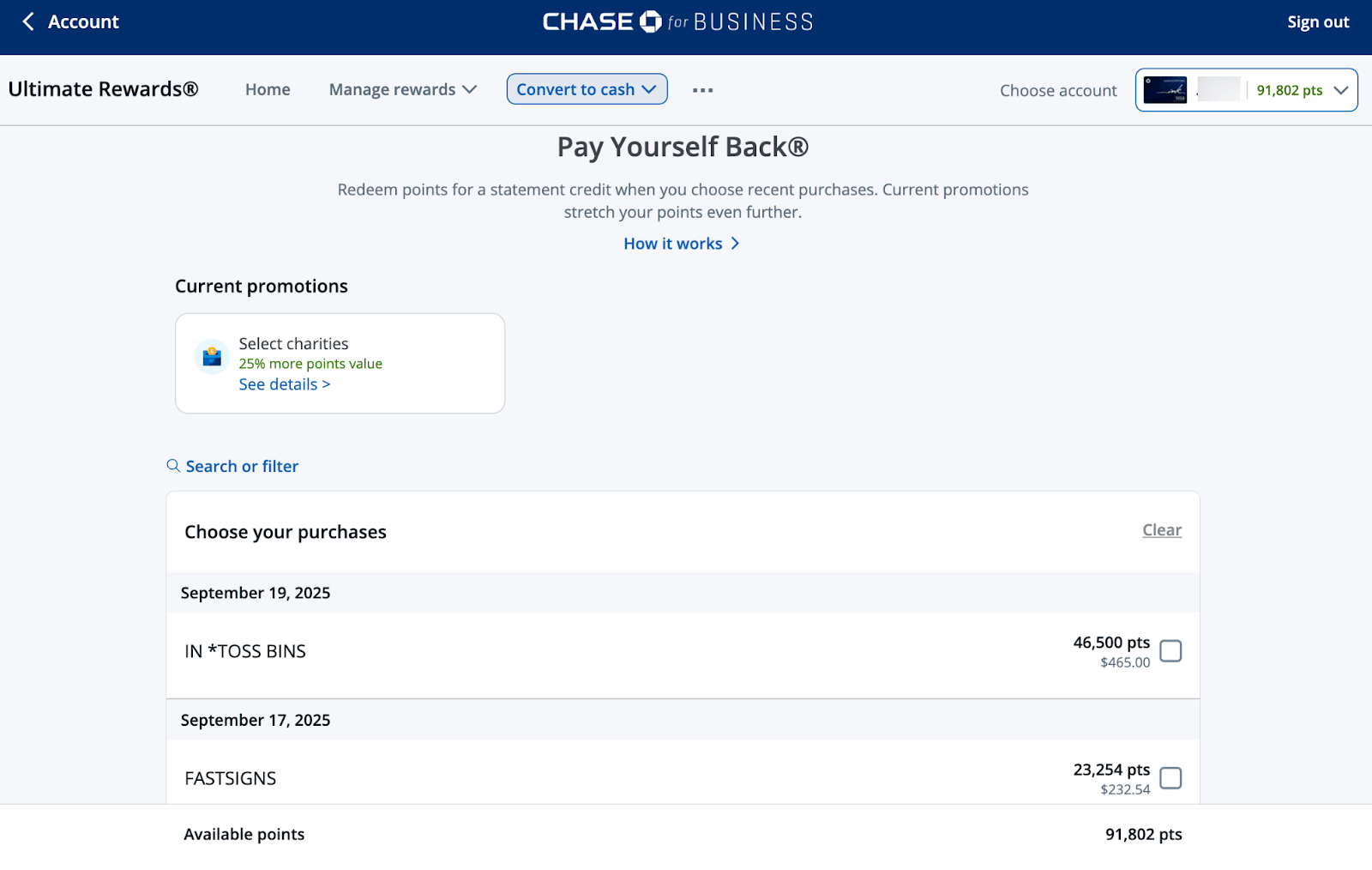The width and height of the screenshot is (1372, 870).
Task: Click the Ultimate Rewards title
Action: pyautogui.click(x=104, y=89)
